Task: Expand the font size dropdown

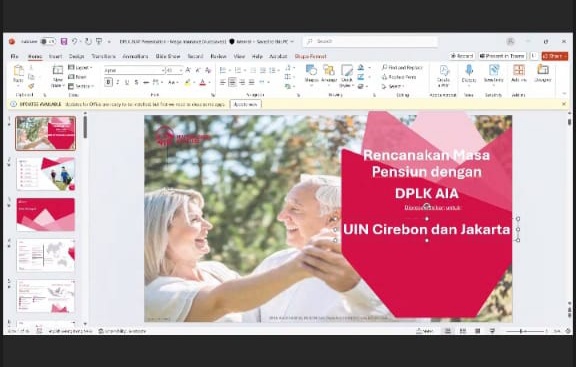Action: point(180,70)
